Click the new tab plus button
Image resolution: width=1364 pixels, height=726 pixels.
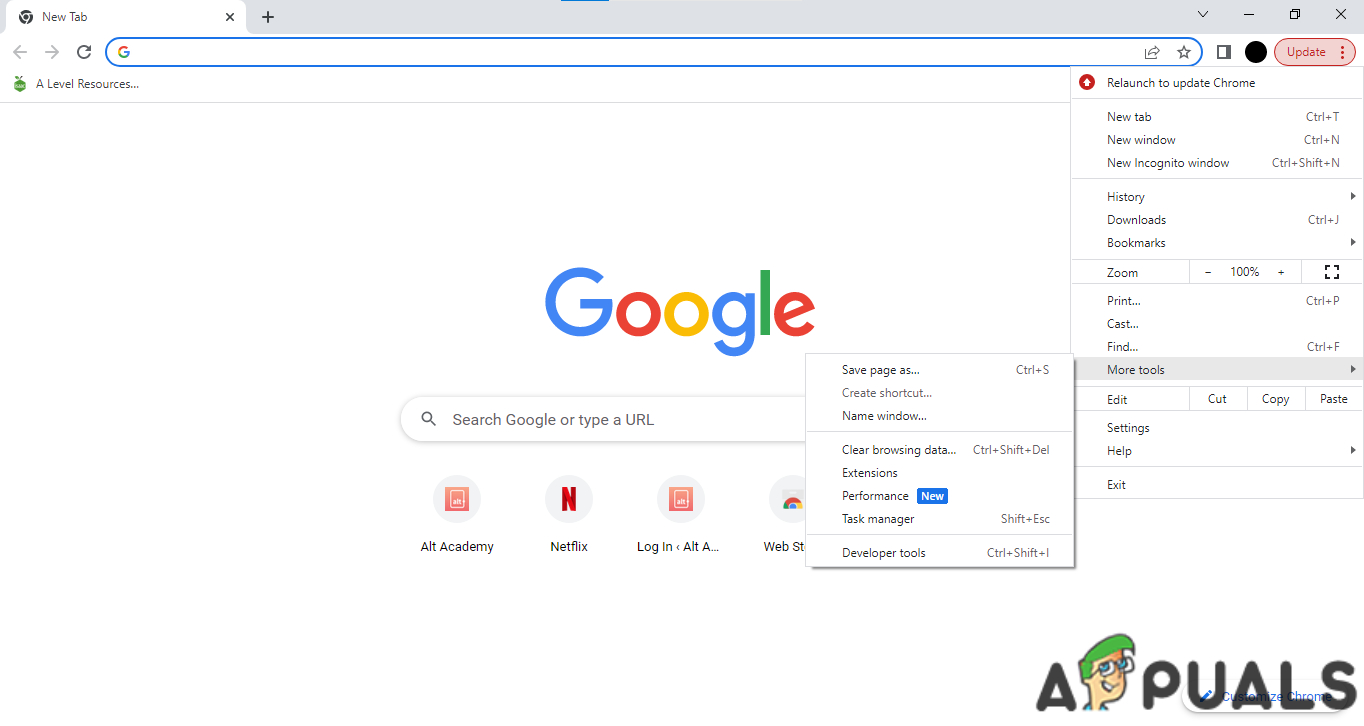268,17
